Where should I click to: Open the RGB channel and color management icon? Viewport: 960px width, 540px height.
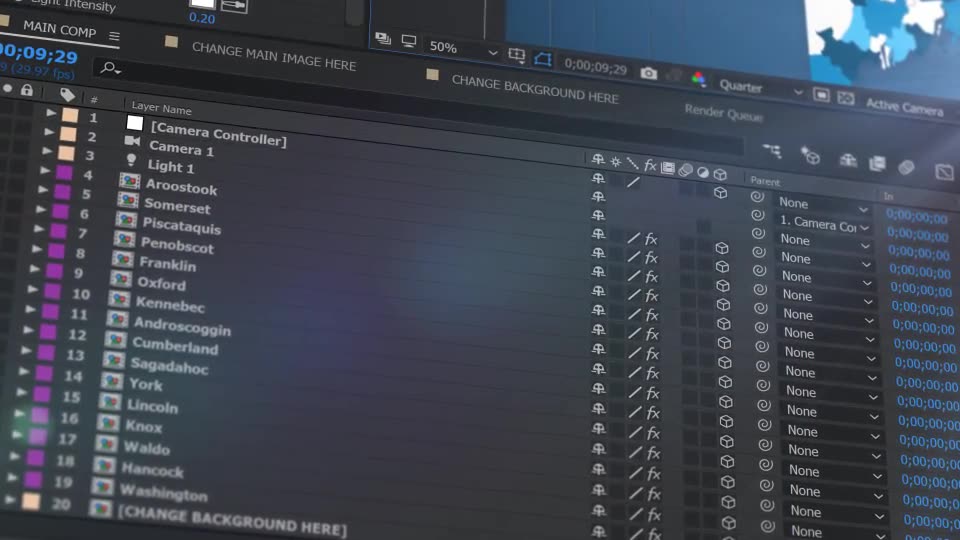click(x=698, y=79)
